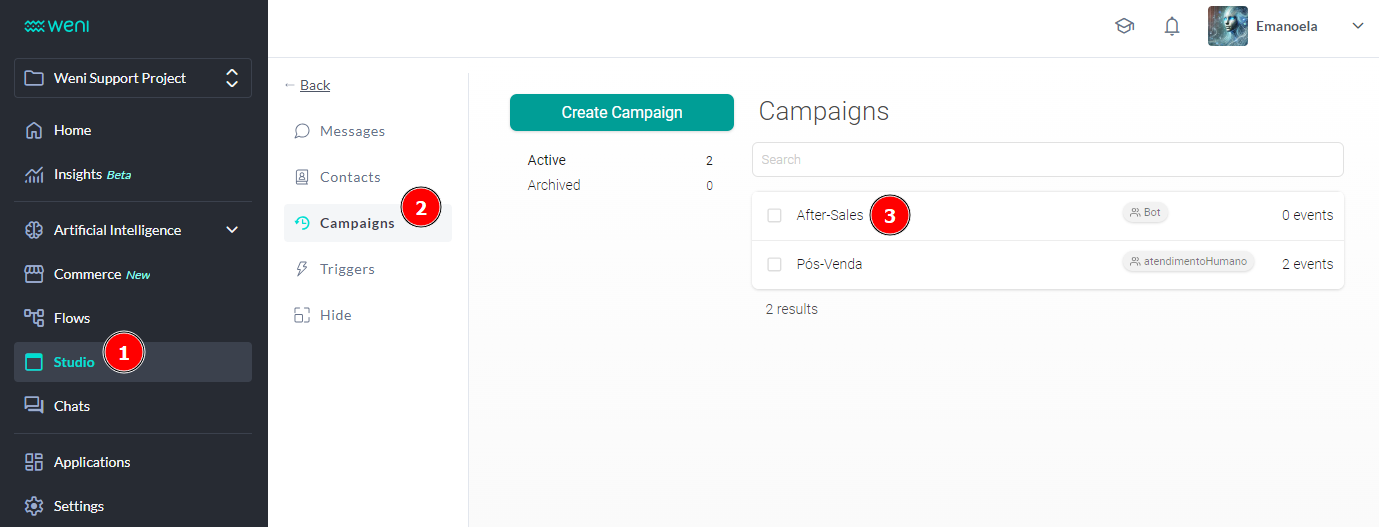Click the graduation cap learning icon

pyautogui.click(x=1124, y=27)
